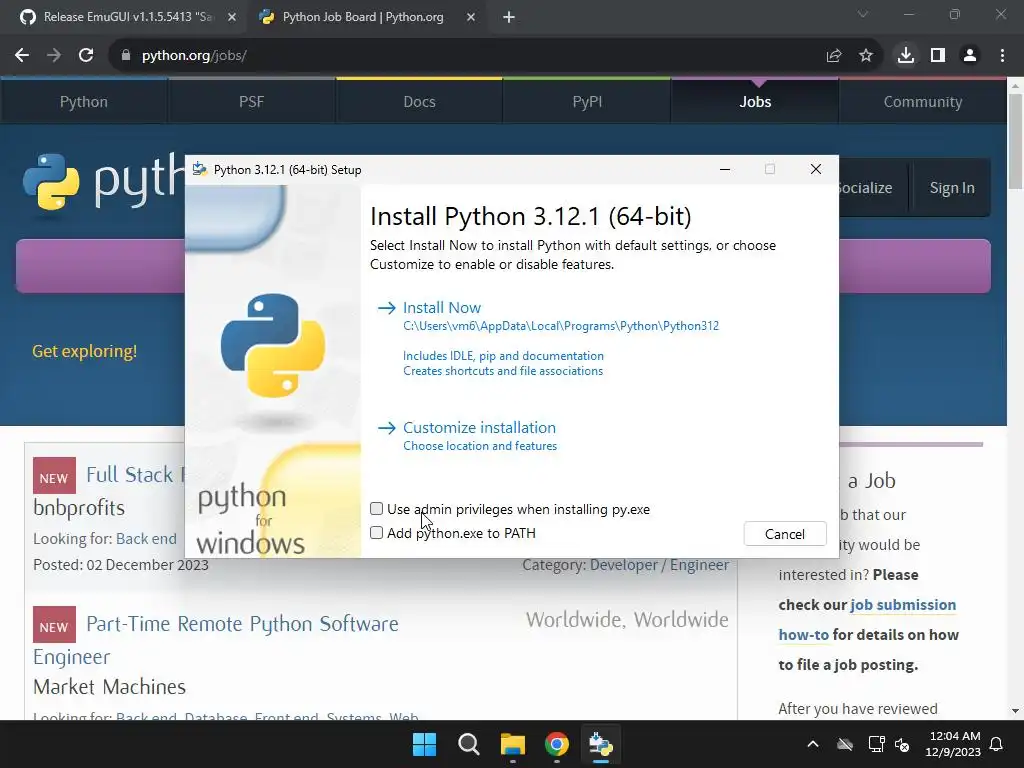Open the Chrome tab search chevron
The image size is (1024, 768).
[x=863, y=14]
